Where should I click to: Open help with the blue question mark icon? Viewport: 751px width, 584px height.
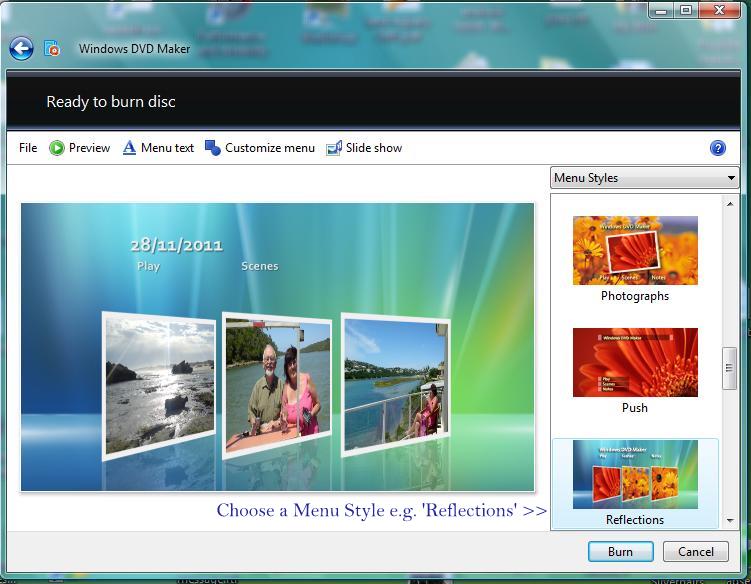pyautogui.click(x=717, y=148)
